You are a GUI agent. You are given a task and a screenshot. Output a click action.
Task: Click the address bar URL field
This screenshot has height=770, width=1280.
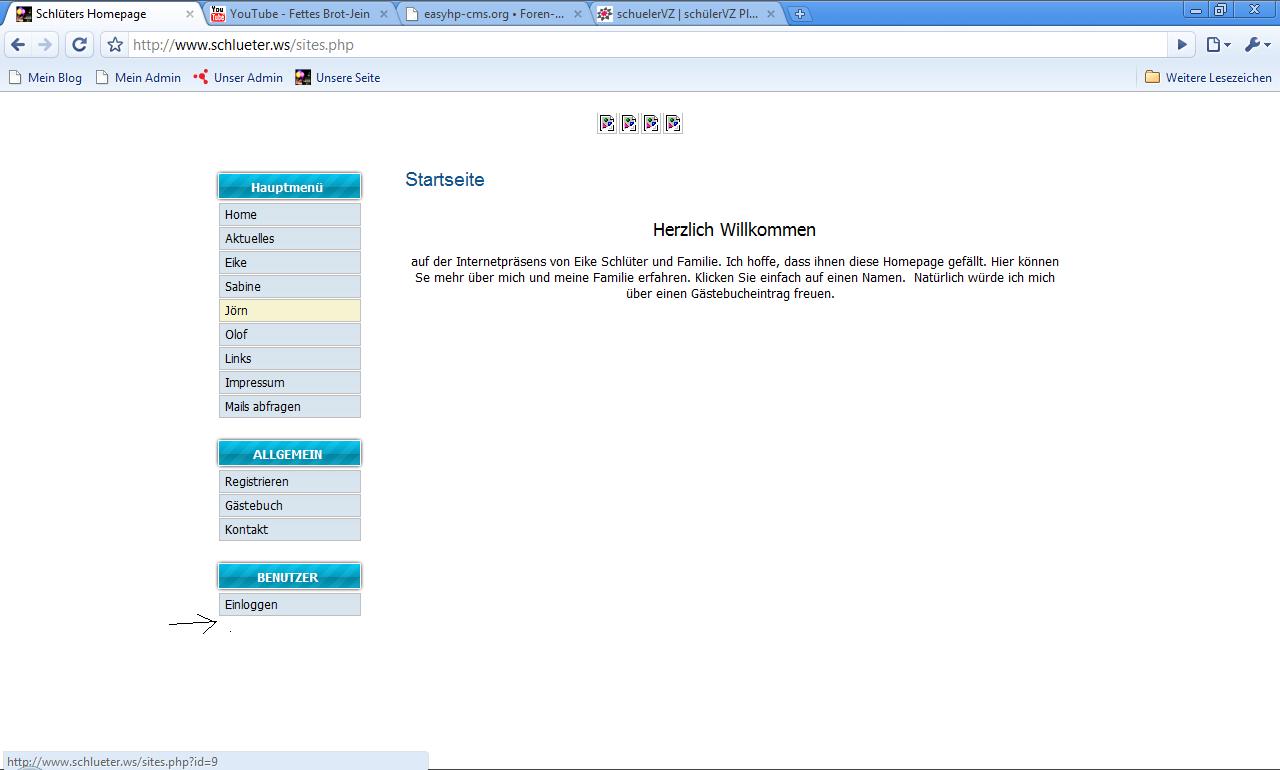[x=640, y=45]
